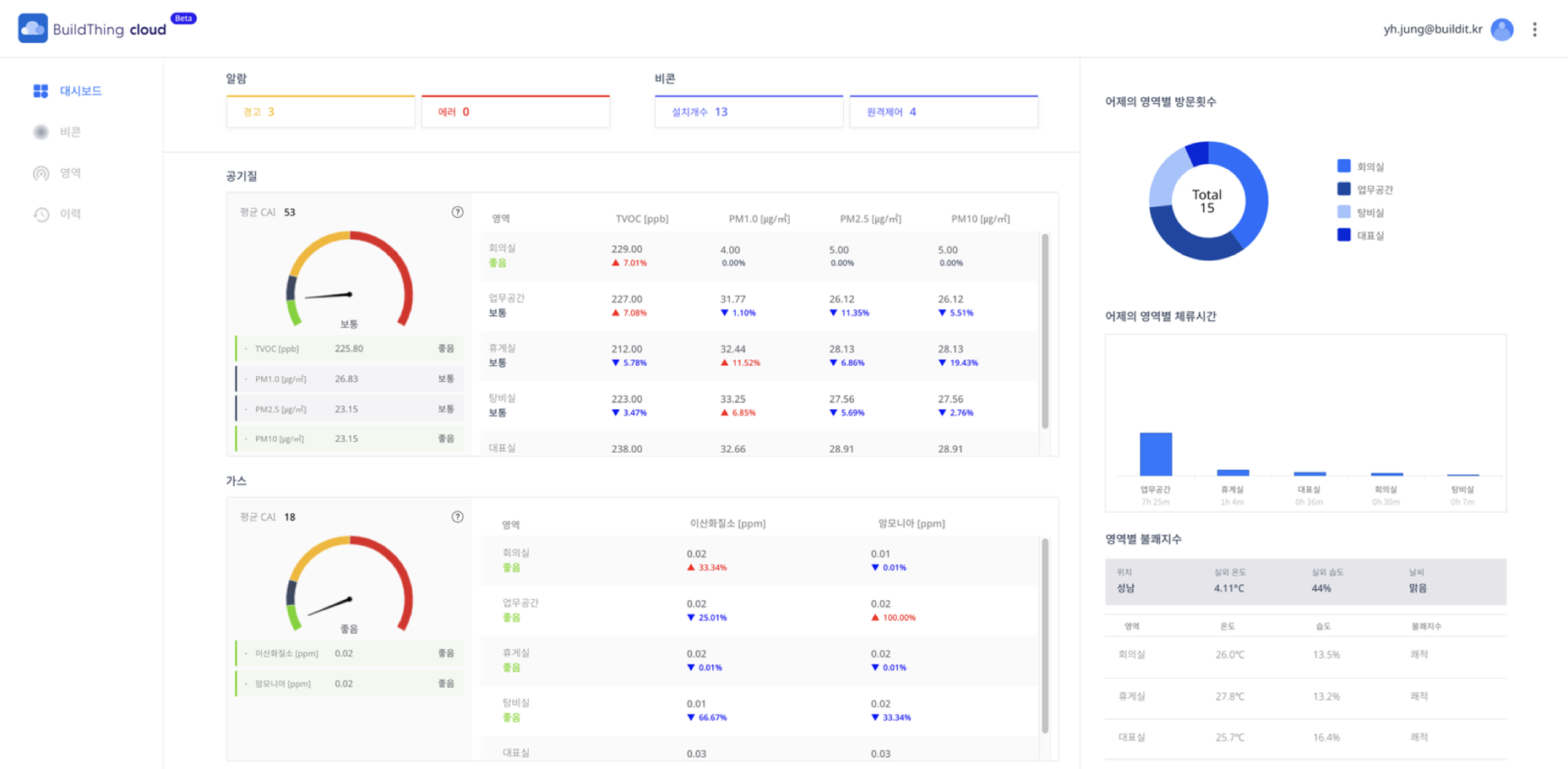The image size is (1568, 769).
Task: Click the dashboard grid icon in sidebar
Action: [41, 90]
